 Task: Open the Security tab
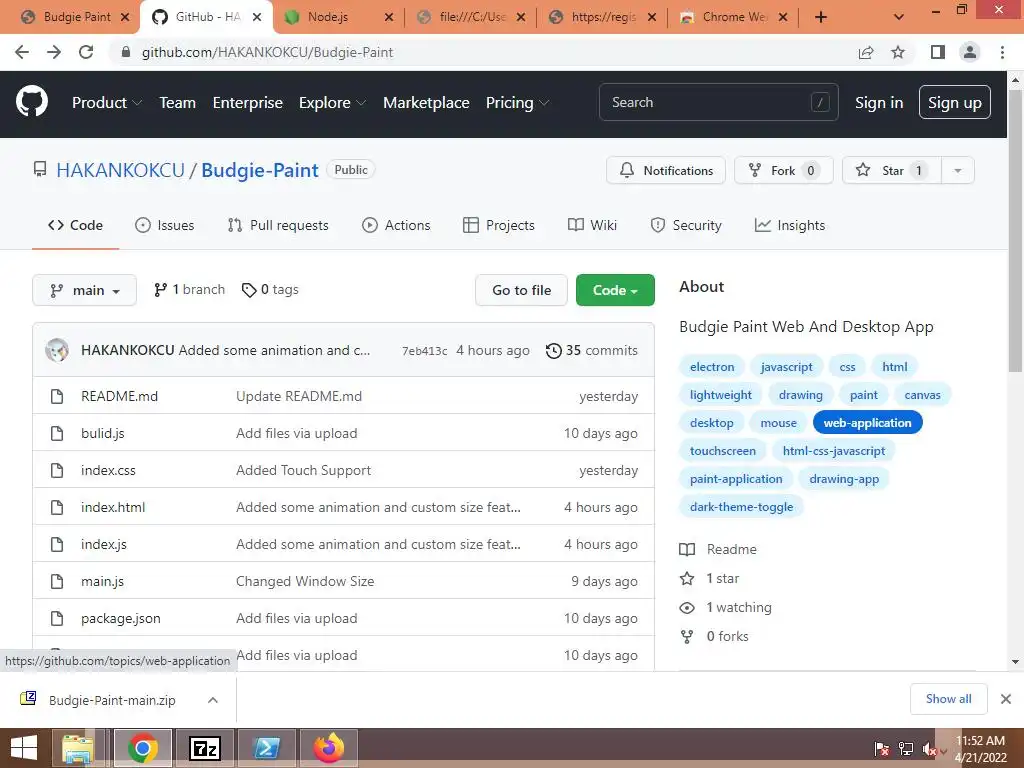(x=686, y=225)
